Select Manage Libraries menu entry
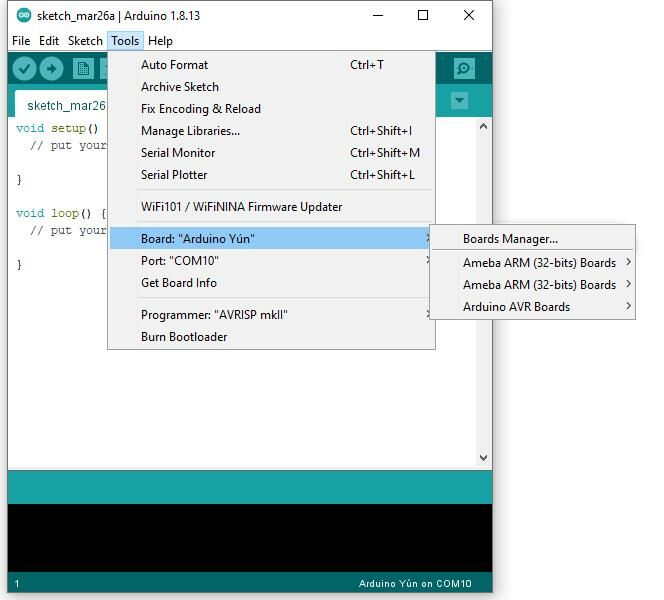 (190, 131)
